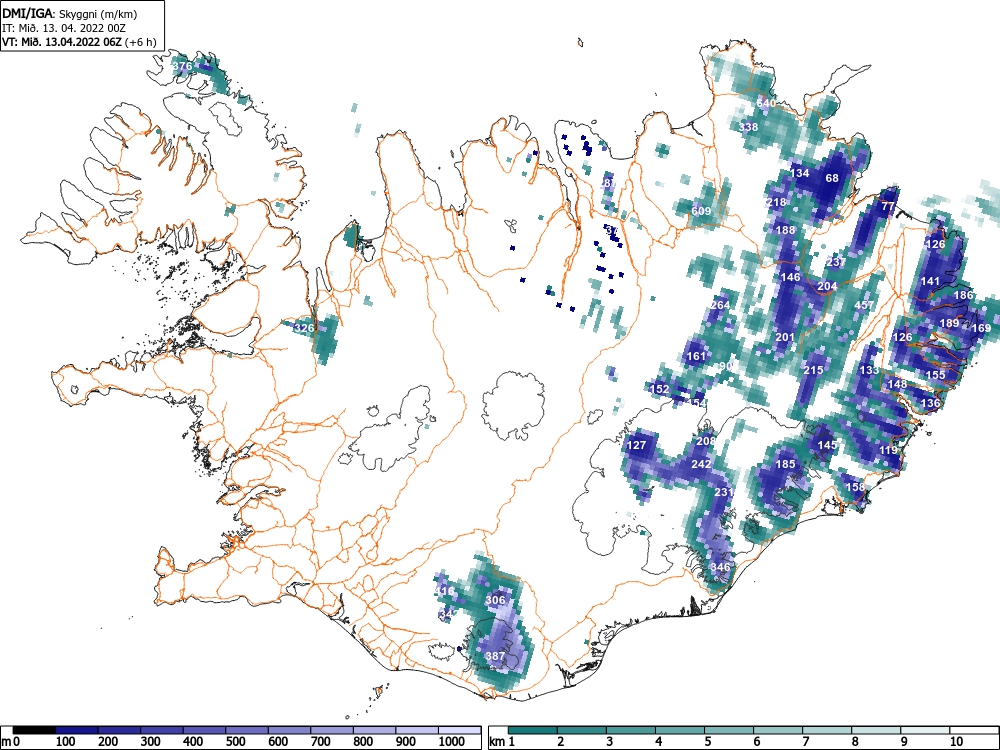Click the '10' tick label on the kilometre legend
1000x750 pixels.
click(956, 742)
